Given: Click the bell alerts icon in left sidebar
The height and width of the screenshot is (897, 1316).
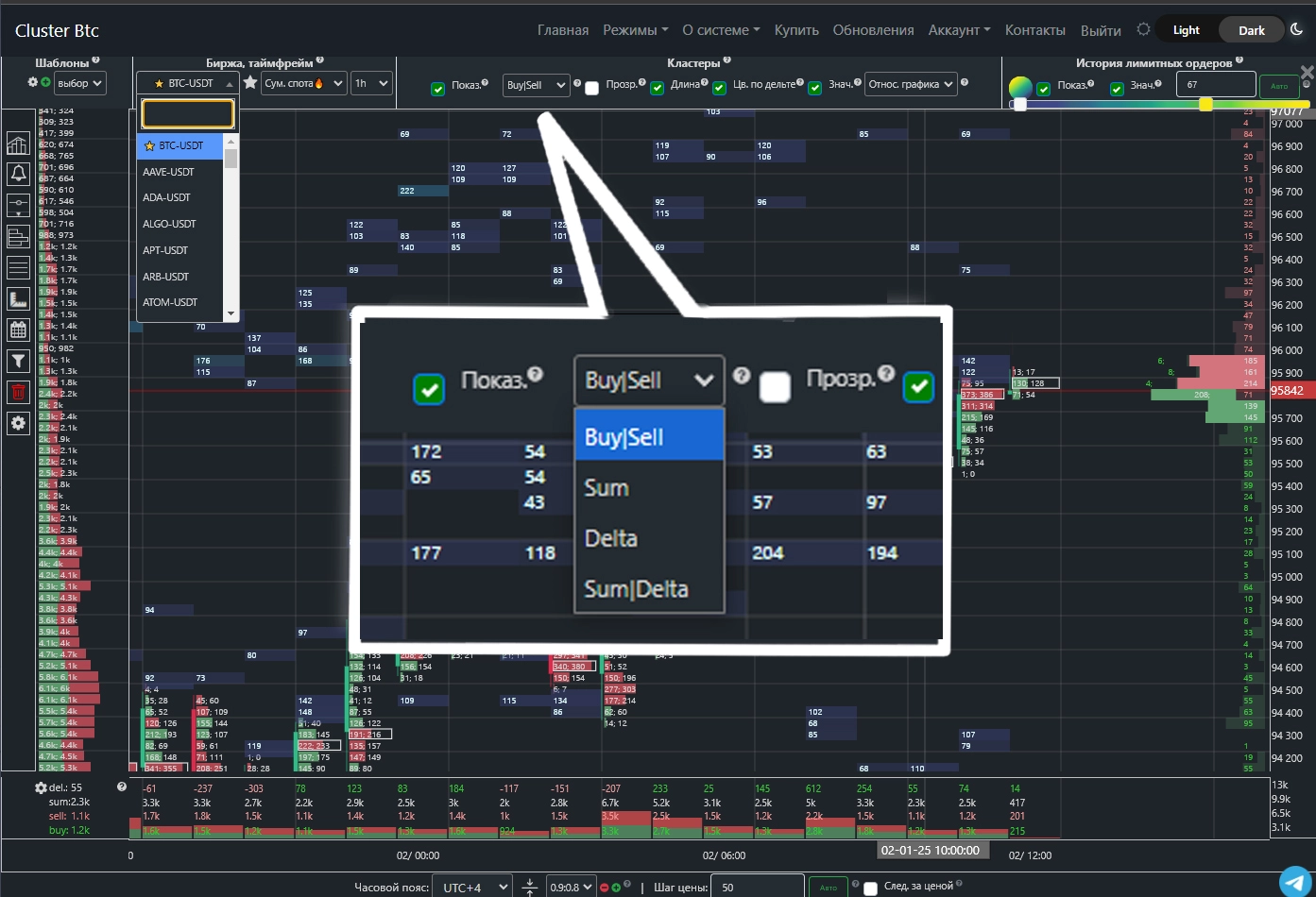Looking at the screenshot, I should tap(18, 174).
